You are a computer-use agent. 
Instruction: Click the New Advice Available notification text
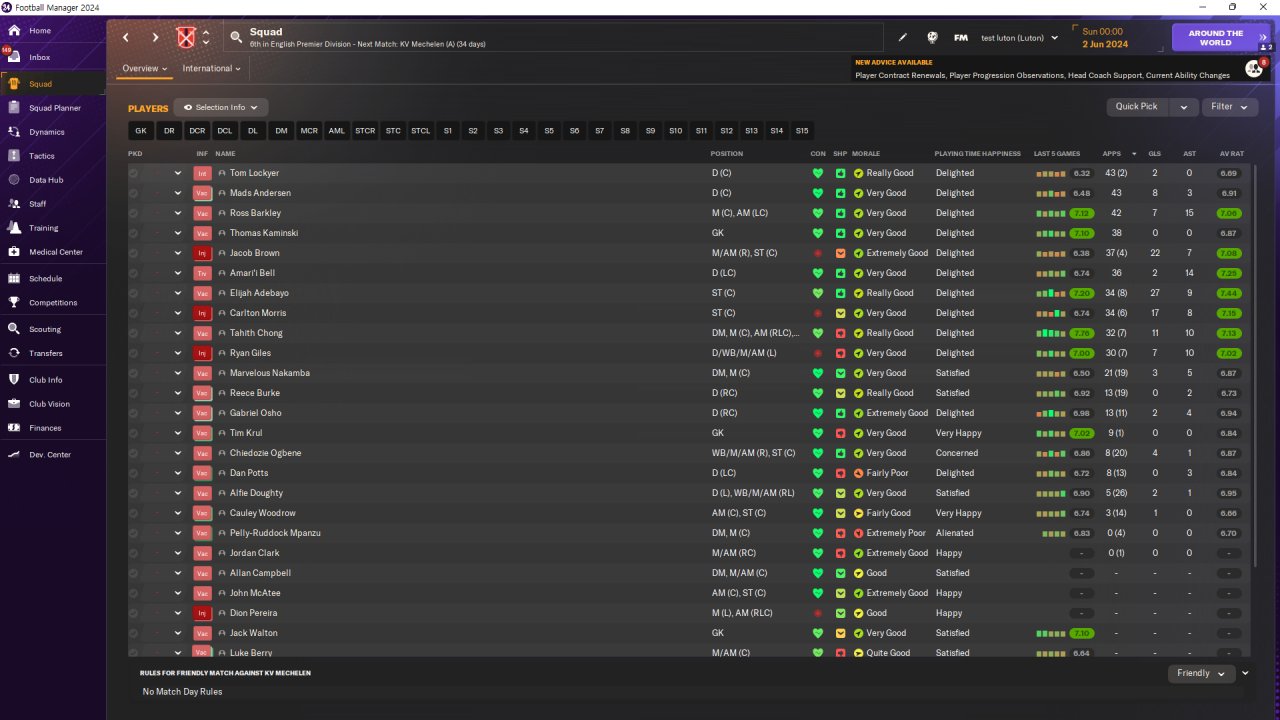pyautogui.click(x=894, y=62)
